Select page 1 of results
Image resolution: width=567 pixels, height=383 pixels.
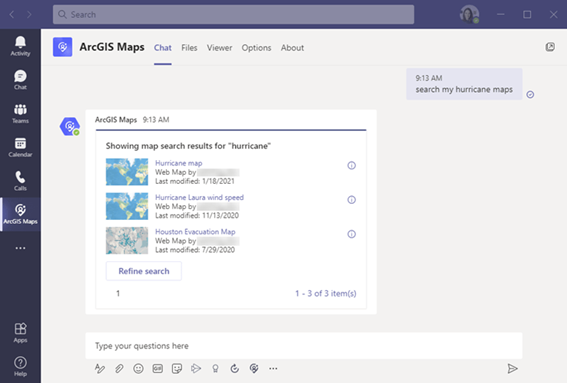pyautogui.click(x=118, y=293)
